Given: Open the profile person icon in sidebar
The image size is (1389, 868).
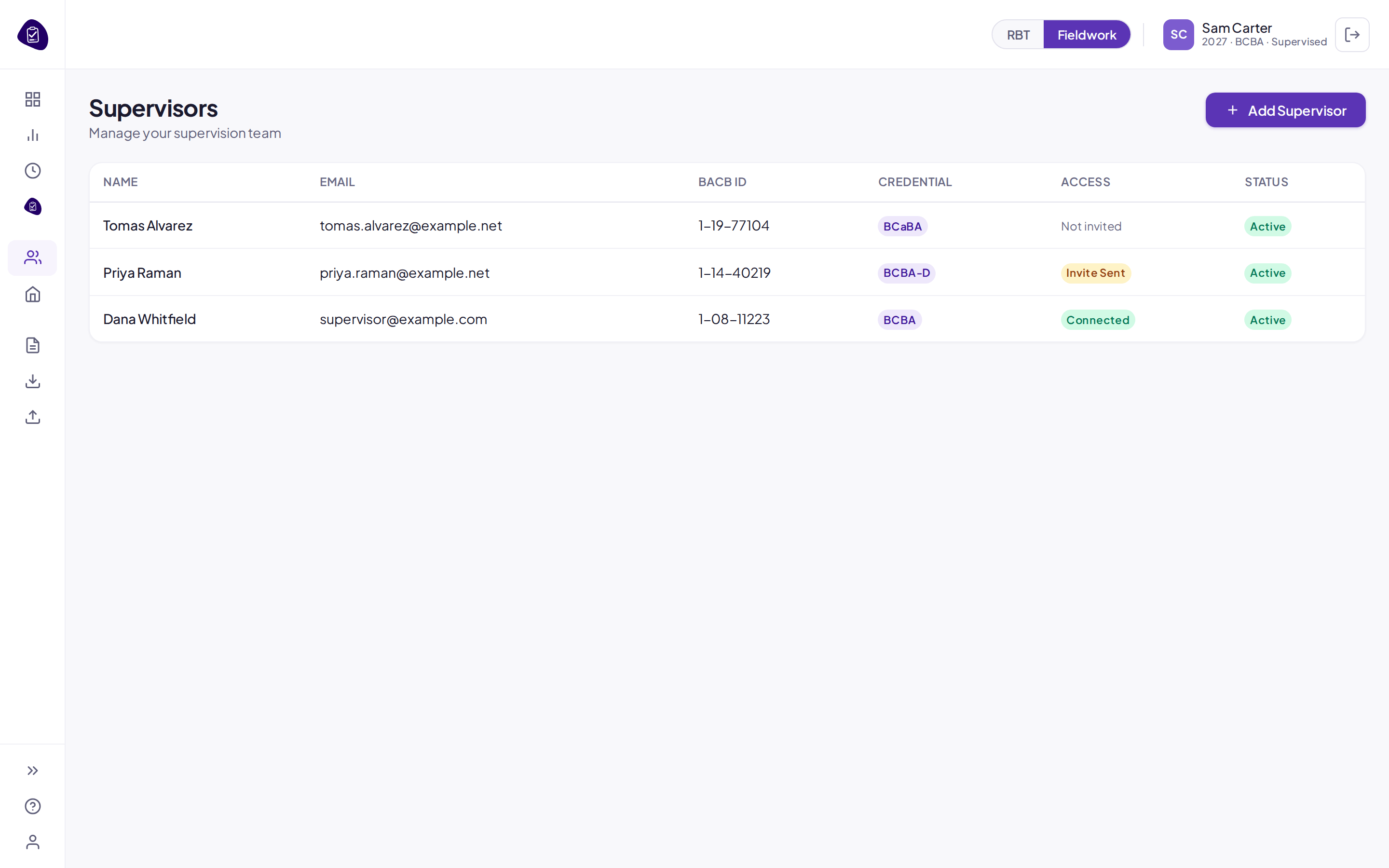Looking at the screenshot, I should click(33, 841).
